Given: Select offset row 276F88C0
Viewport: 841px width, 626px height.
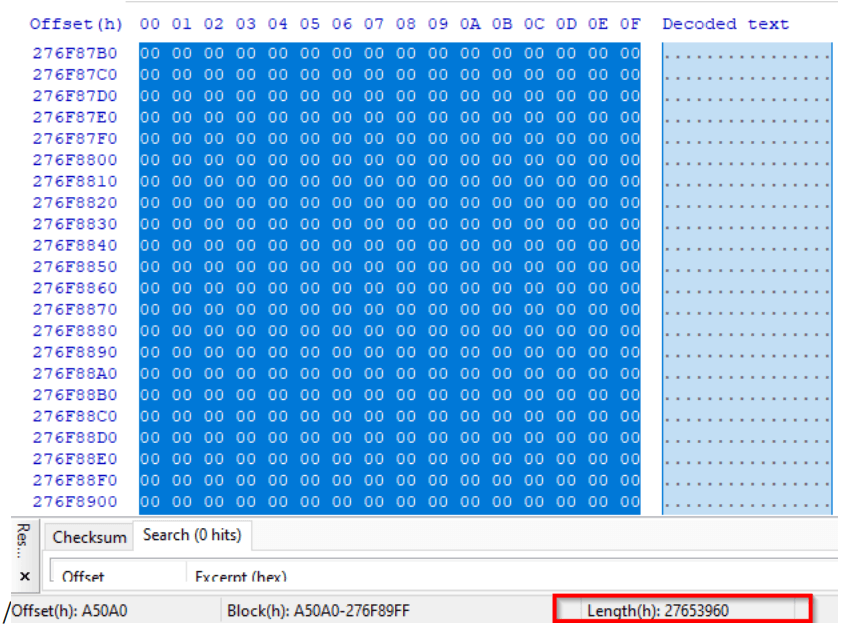Looking at the screenshot, I should click(75, 417).
